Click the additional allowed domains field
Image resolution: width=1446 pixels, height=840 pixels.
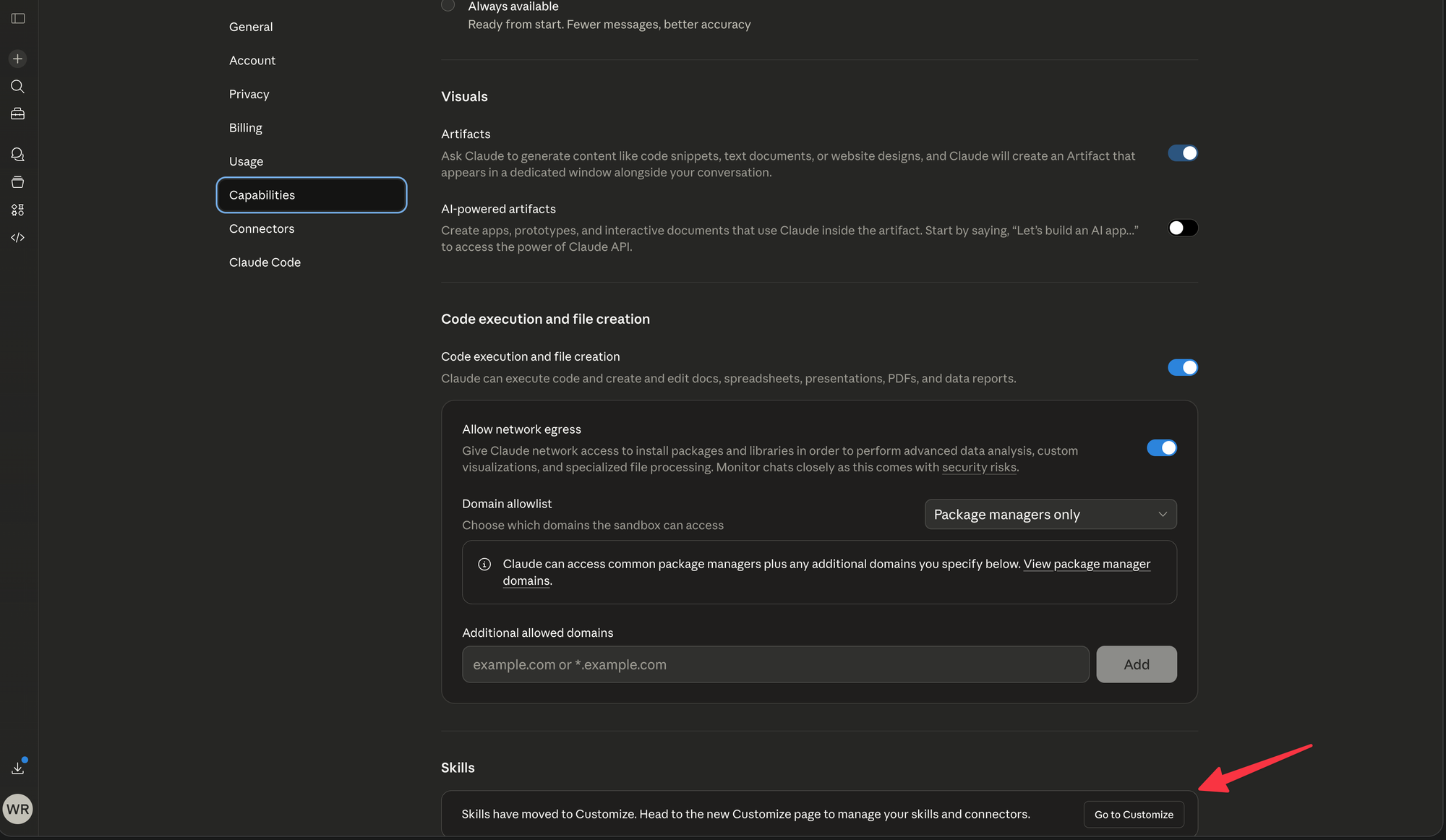pyautogui.click(x=775, y=664)
